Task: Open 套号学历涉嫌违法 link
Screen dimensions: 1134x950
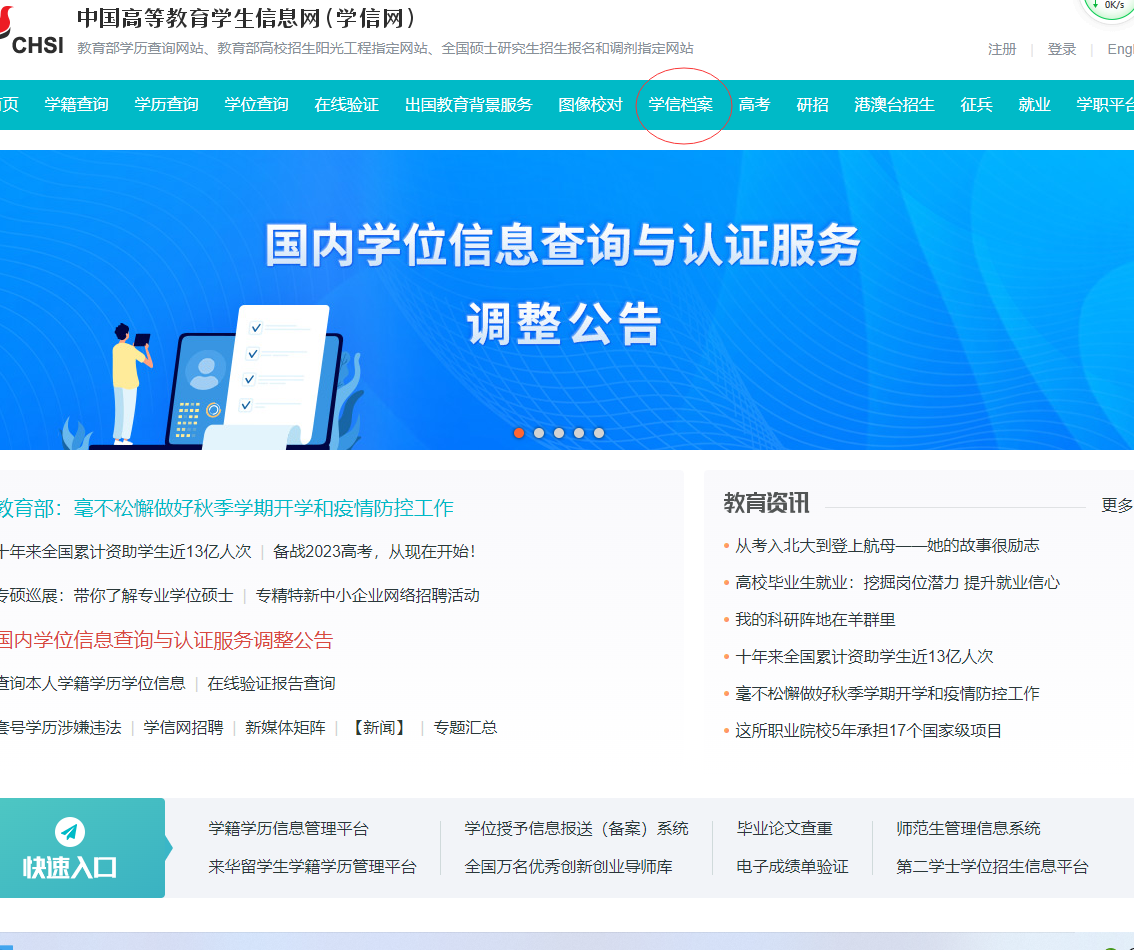Action: 61,727
